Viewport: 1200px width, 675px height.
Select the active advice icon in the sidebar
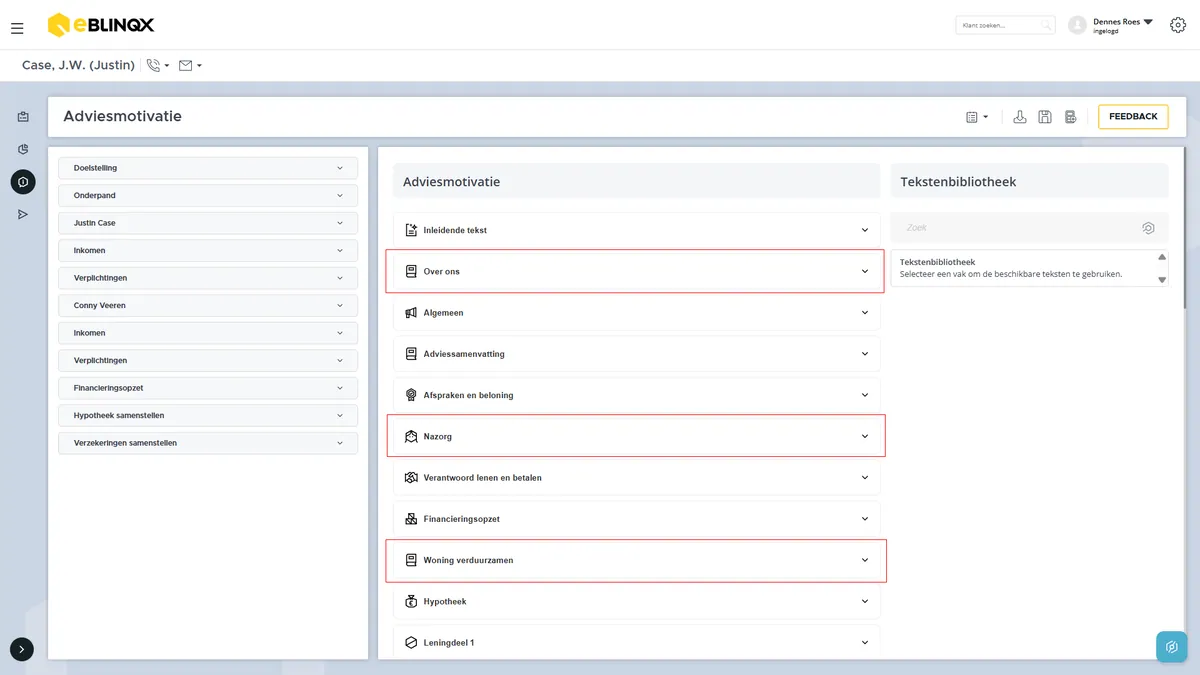23,182
